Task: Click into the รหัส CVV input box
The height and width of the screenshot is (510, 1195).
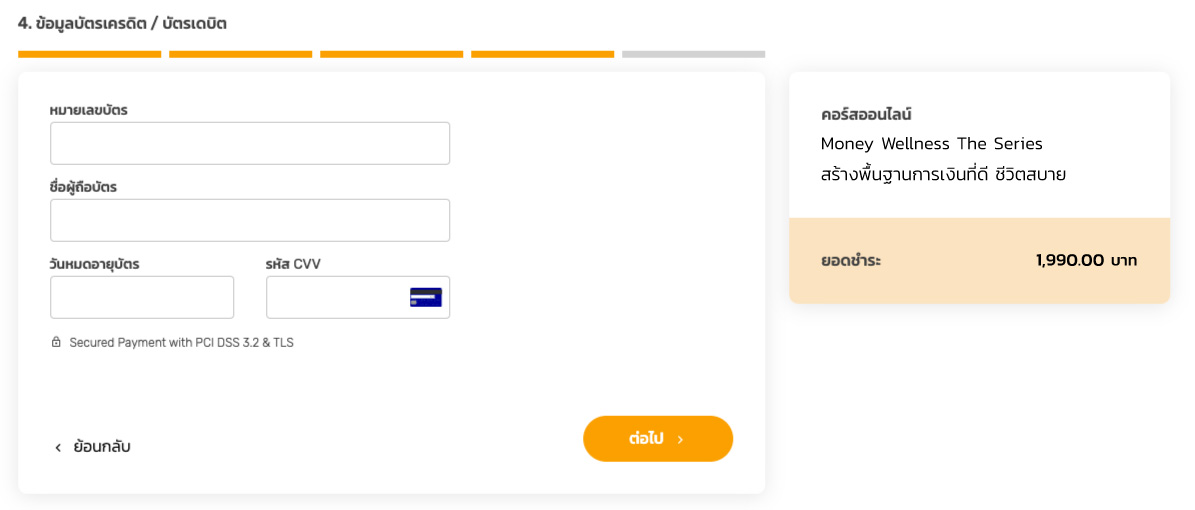Action: 336,297
